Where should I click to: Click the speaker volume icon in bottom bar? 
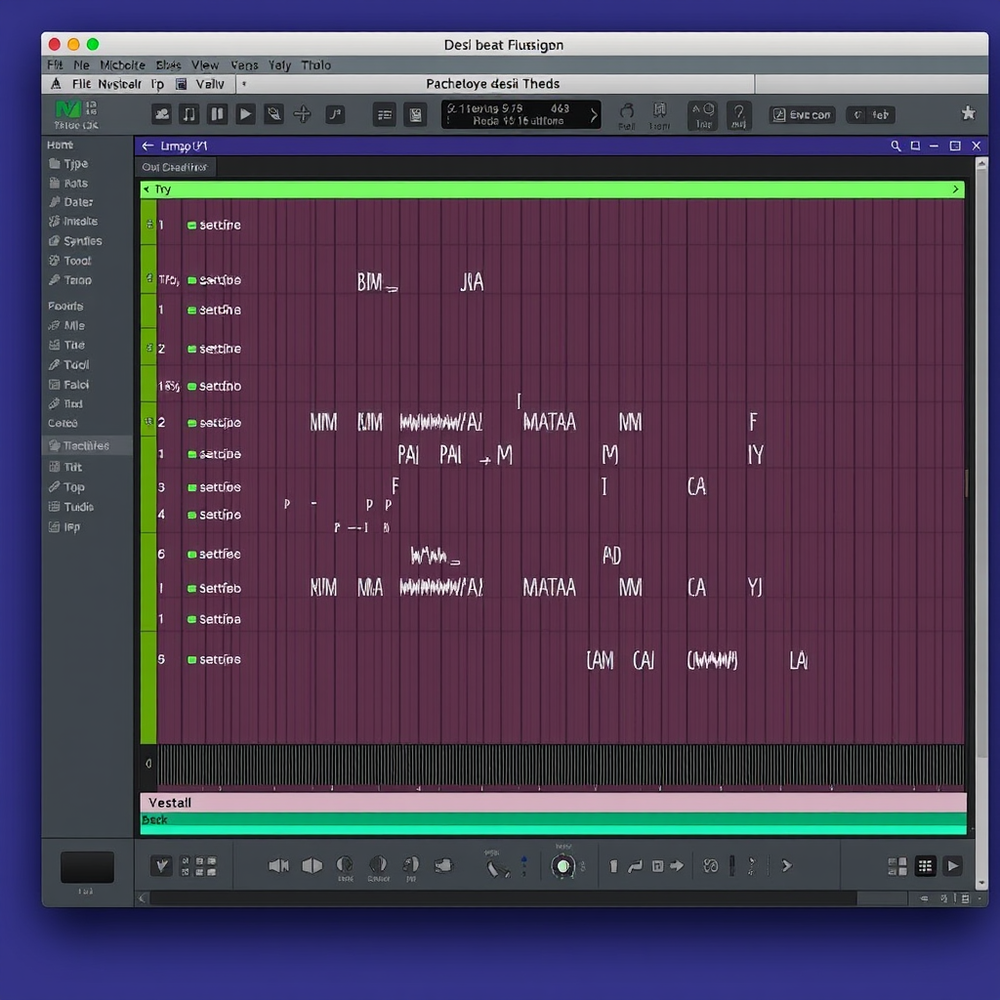279,866
